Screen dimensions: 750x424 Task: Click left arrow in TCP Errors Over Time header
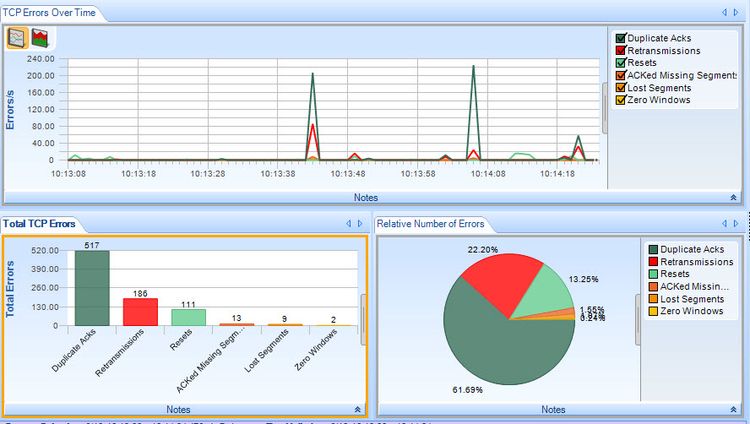[724, 12]
